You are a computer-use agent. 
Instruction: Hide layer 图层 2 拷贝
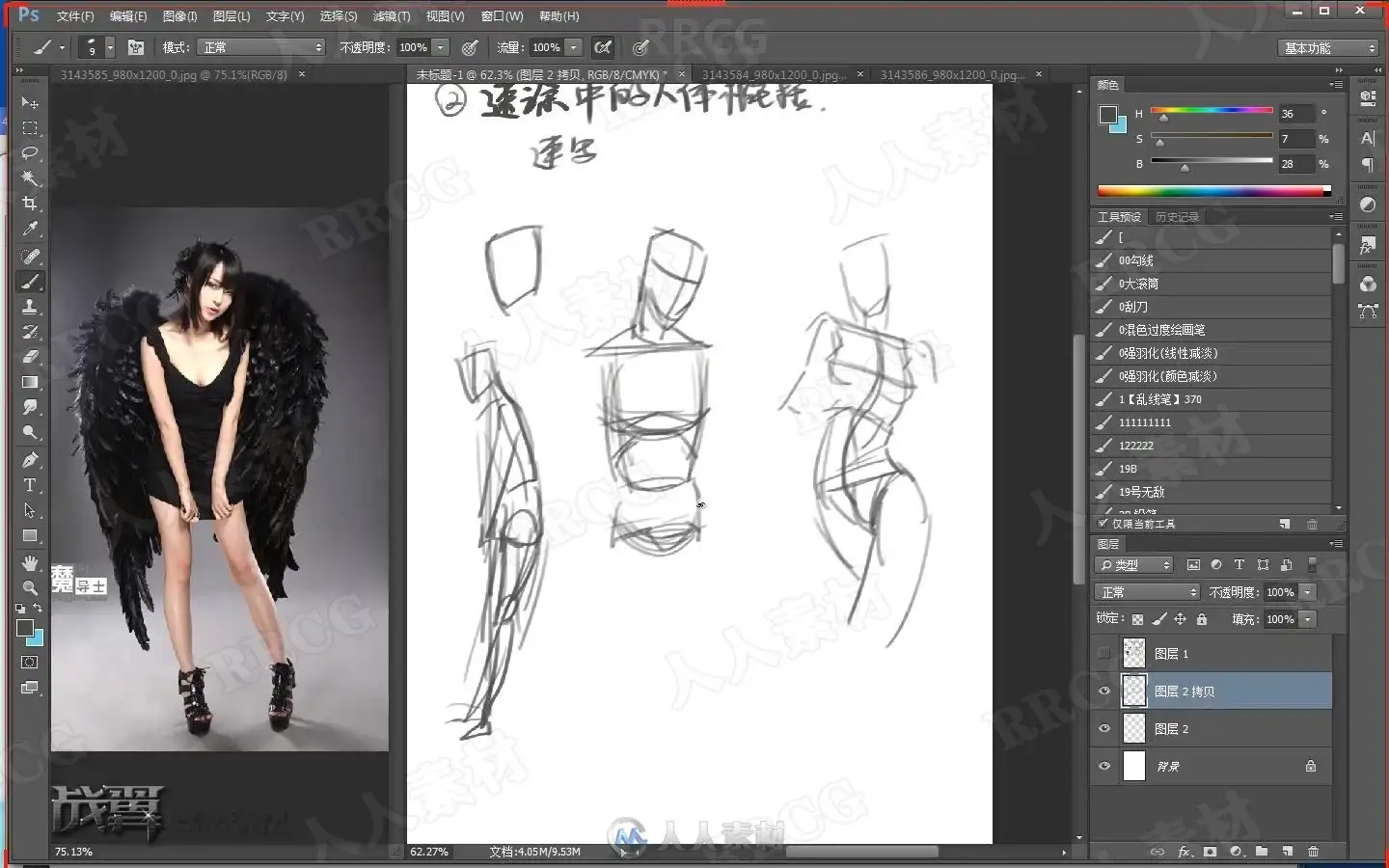tap(1104, 692)
